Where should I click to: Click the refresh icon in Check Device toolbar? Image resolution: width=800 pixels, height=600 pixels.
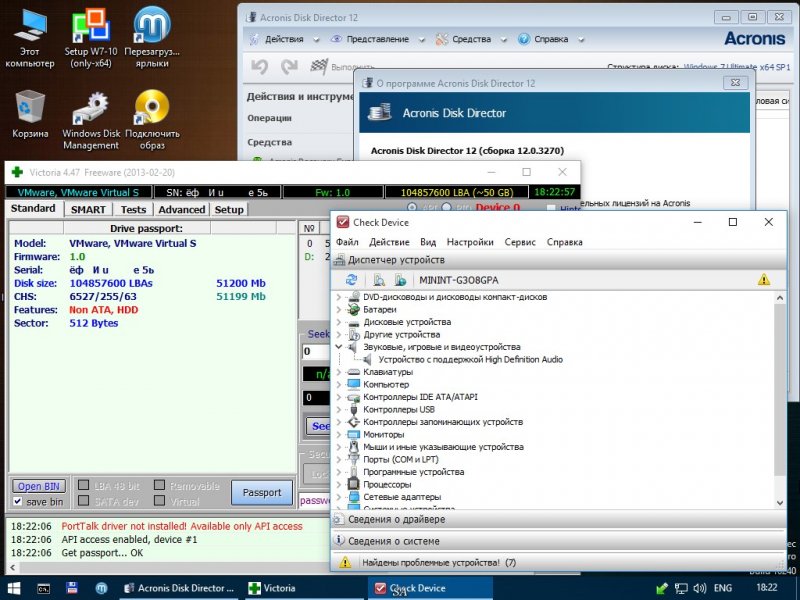352,280
